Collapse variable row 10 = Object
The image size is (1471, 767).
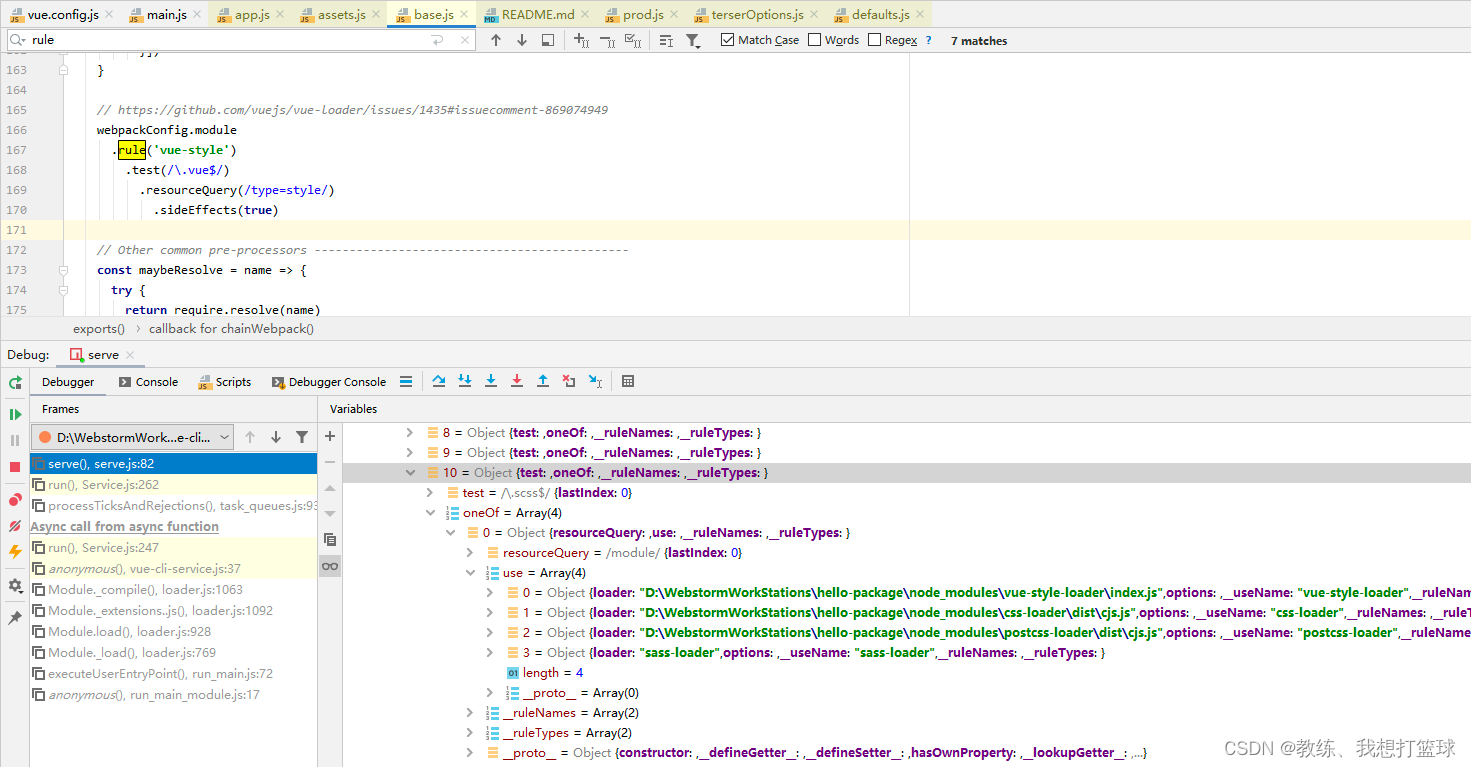point(409,473)
